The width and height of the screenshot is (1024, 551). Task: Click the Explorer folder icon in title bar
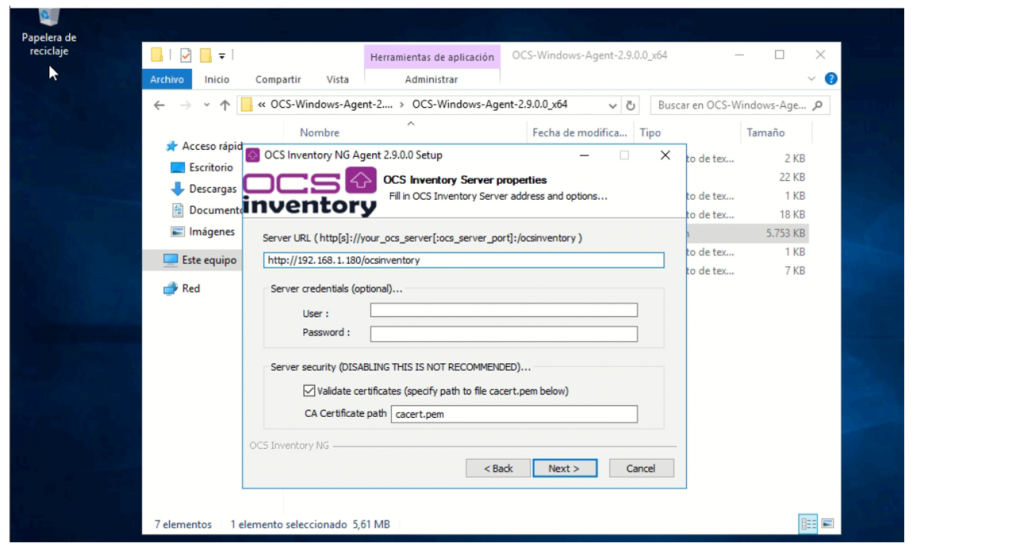157,55
